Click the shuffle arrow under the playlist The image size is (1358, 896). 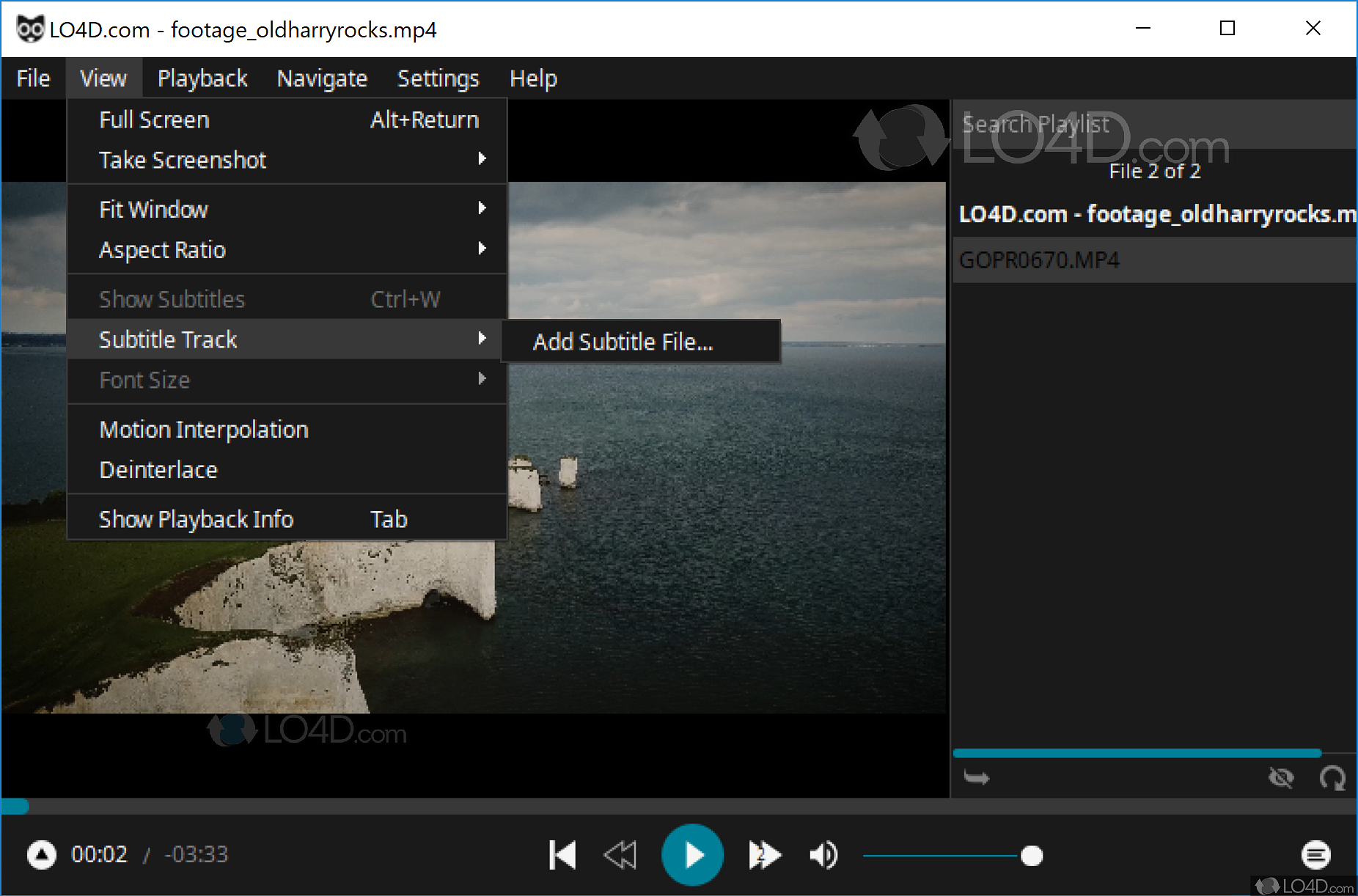[977, 778]
